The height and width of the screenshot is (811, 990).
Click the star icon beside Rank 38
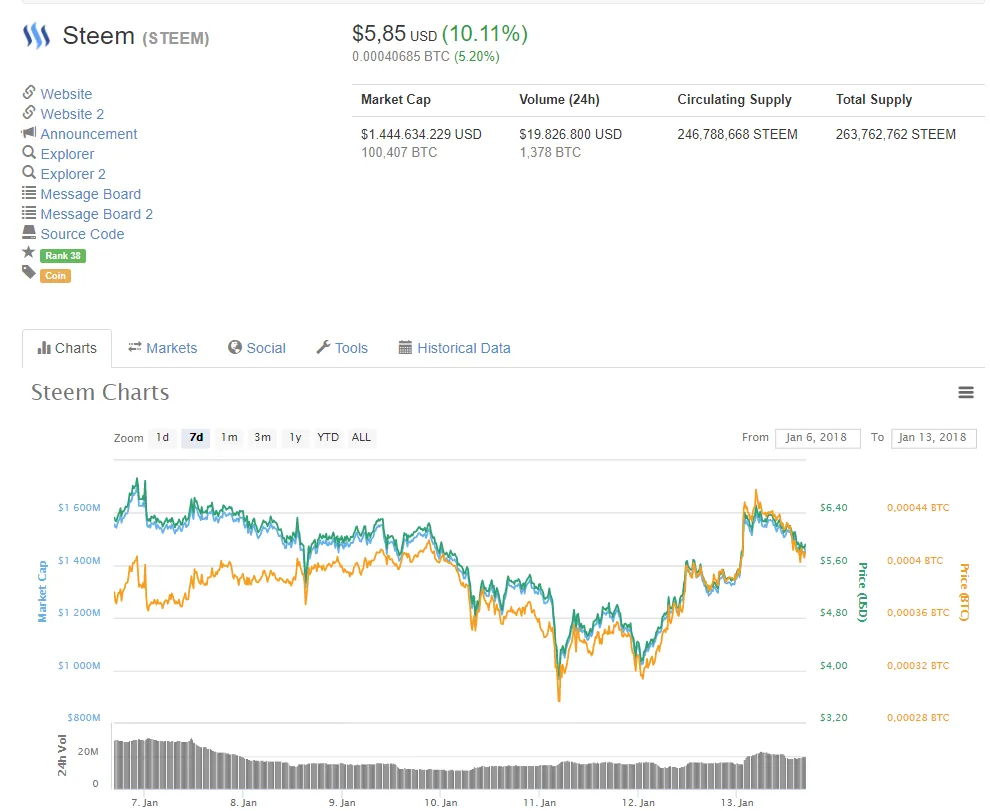[x=28, y=253]
